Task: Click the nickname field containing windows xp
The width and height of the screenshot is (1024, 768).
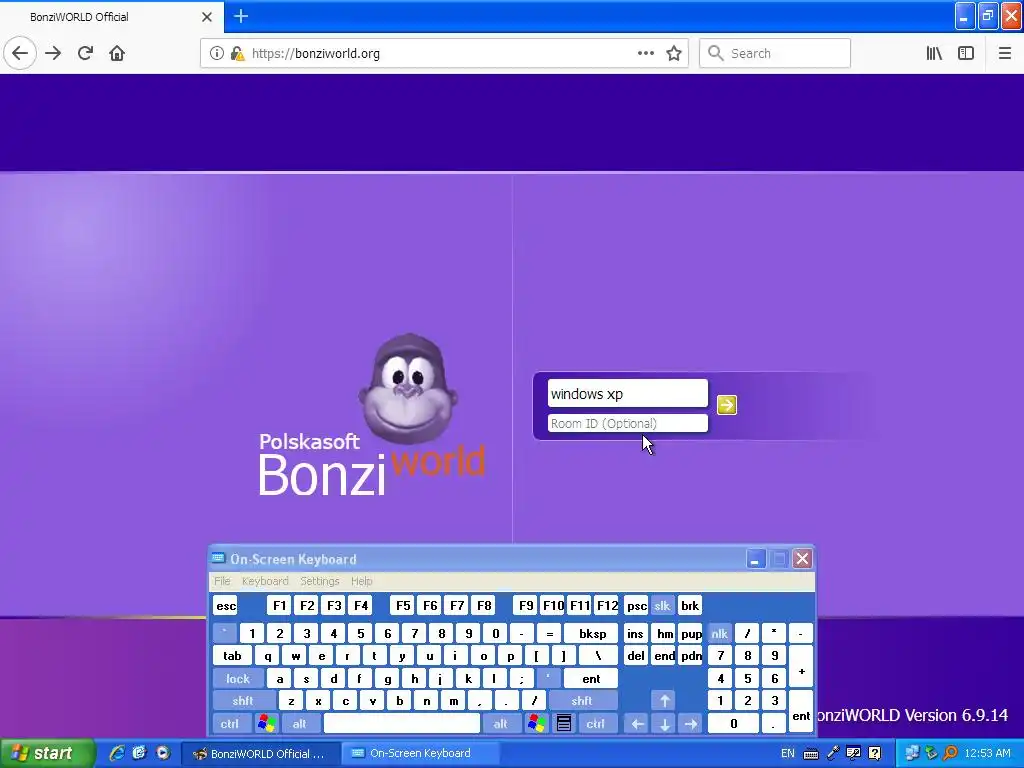Action: click(628, 394)
